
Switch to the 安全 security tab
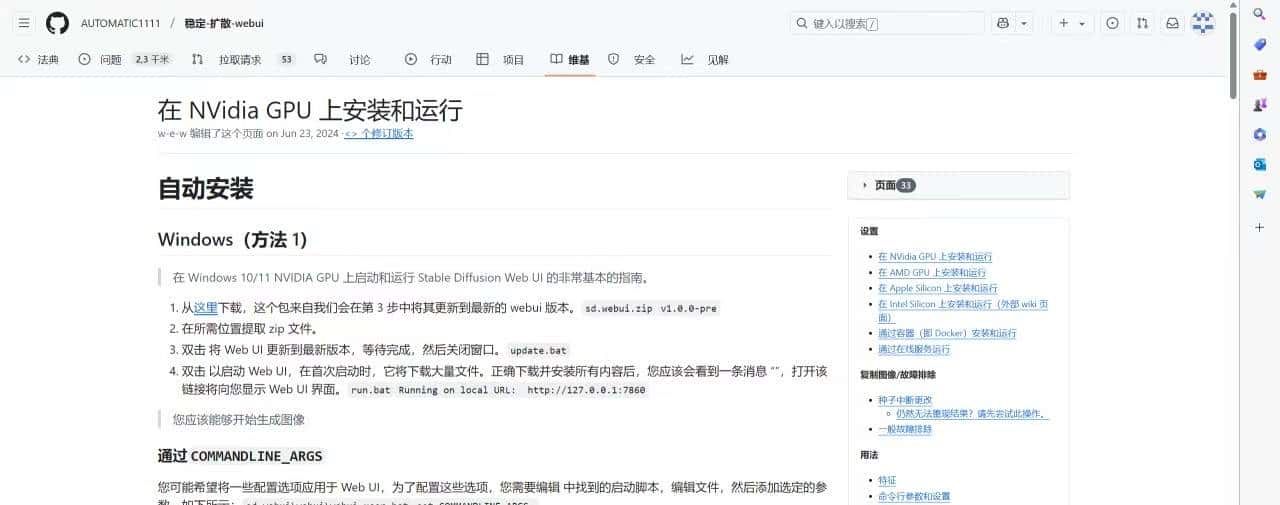tap(632, 60)
